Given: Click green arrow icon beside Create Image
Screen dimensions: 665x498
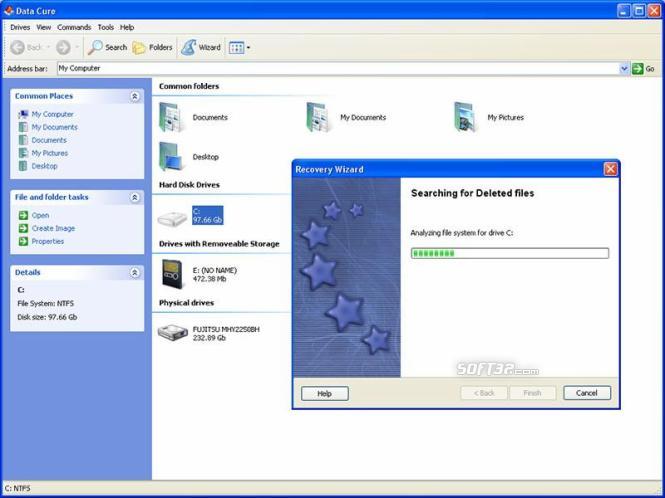Looking at the screenshot, I should click(x=23, y=228).
